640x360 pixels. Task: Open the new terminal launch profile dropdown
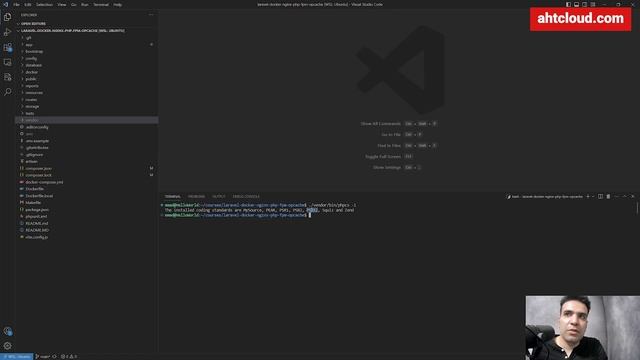[x=593, y=196]
